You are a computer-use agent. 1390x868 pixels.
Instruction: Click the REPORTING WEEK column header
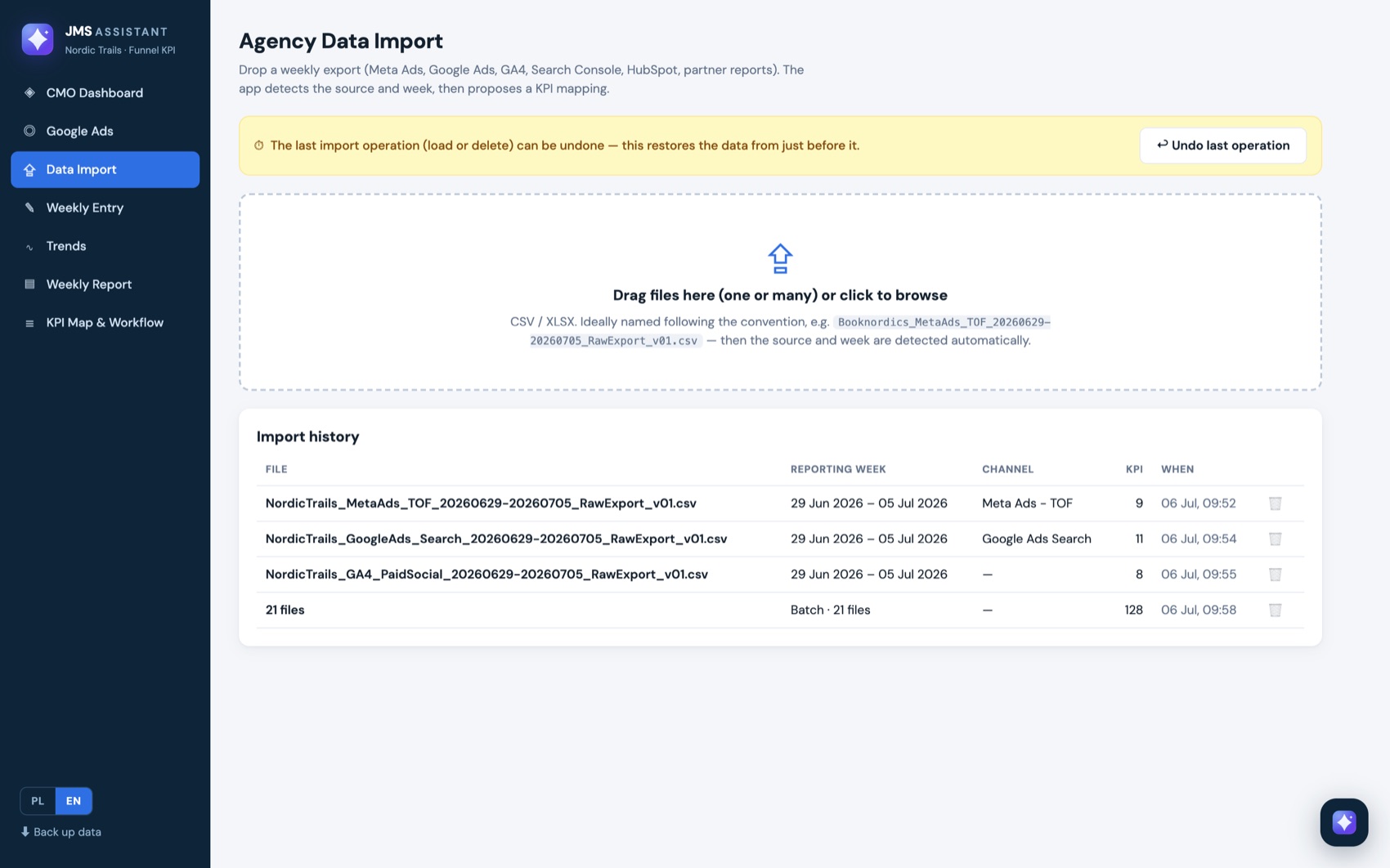coord(838,469)
